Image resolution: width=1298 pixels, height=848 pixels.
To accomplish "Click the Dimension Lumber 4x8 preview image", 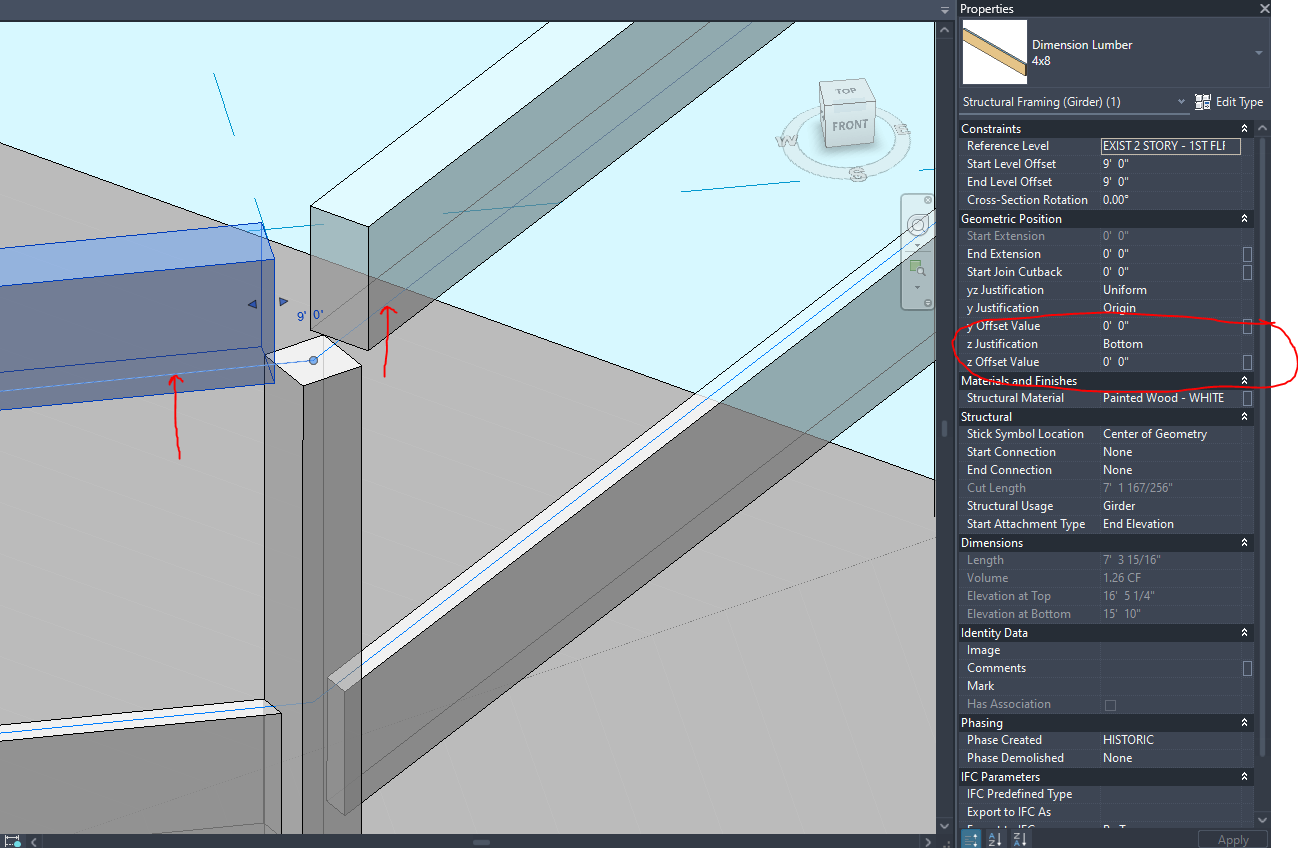I will pyautogui.click(x=994, y=53).
